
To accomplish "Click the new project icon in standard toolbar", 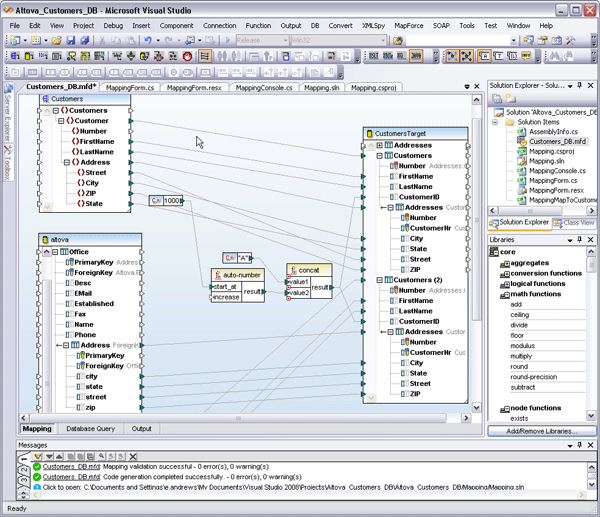I will click(x=15, y=40).
